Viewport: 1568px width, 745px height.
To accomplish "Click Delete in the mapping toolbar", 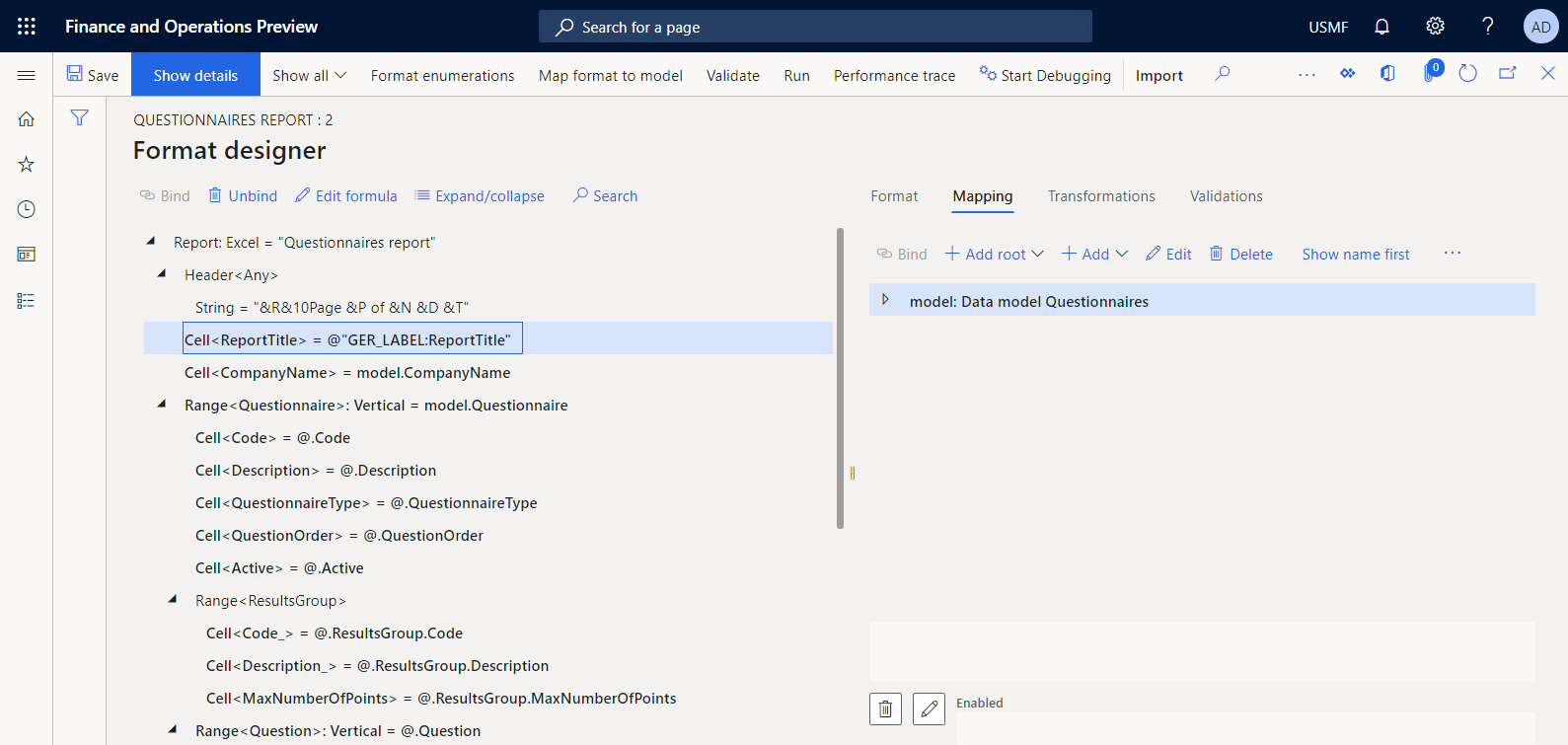I will click(1241, 255).
